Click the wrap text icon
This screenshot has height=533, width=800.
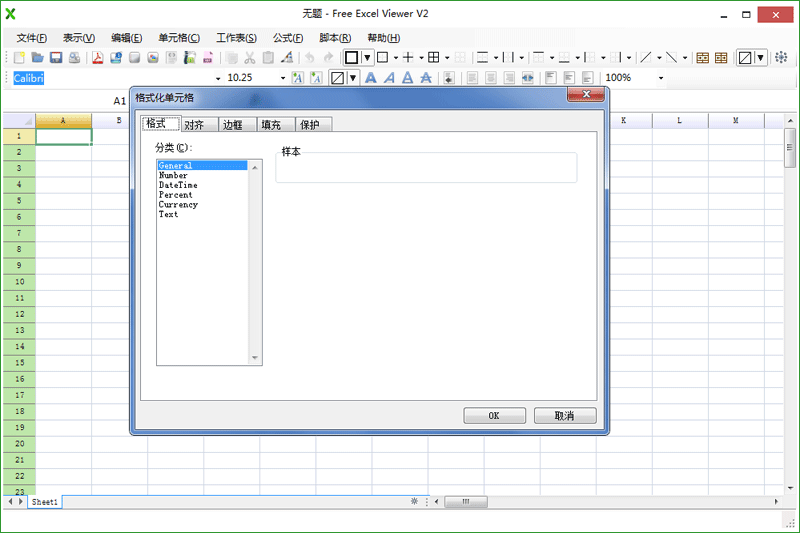pyautogui.click(x=449, y=78)
